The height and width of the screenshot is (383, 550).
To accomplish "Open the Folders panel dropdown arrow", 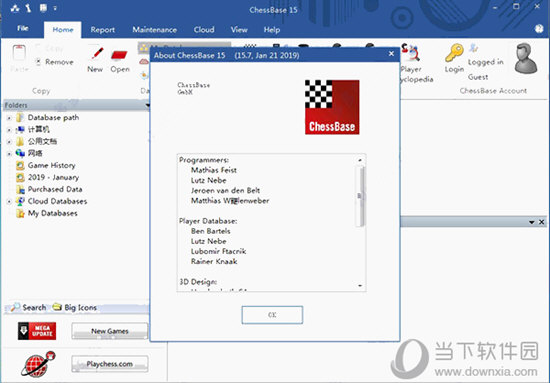I will click(x=148, y=105).
